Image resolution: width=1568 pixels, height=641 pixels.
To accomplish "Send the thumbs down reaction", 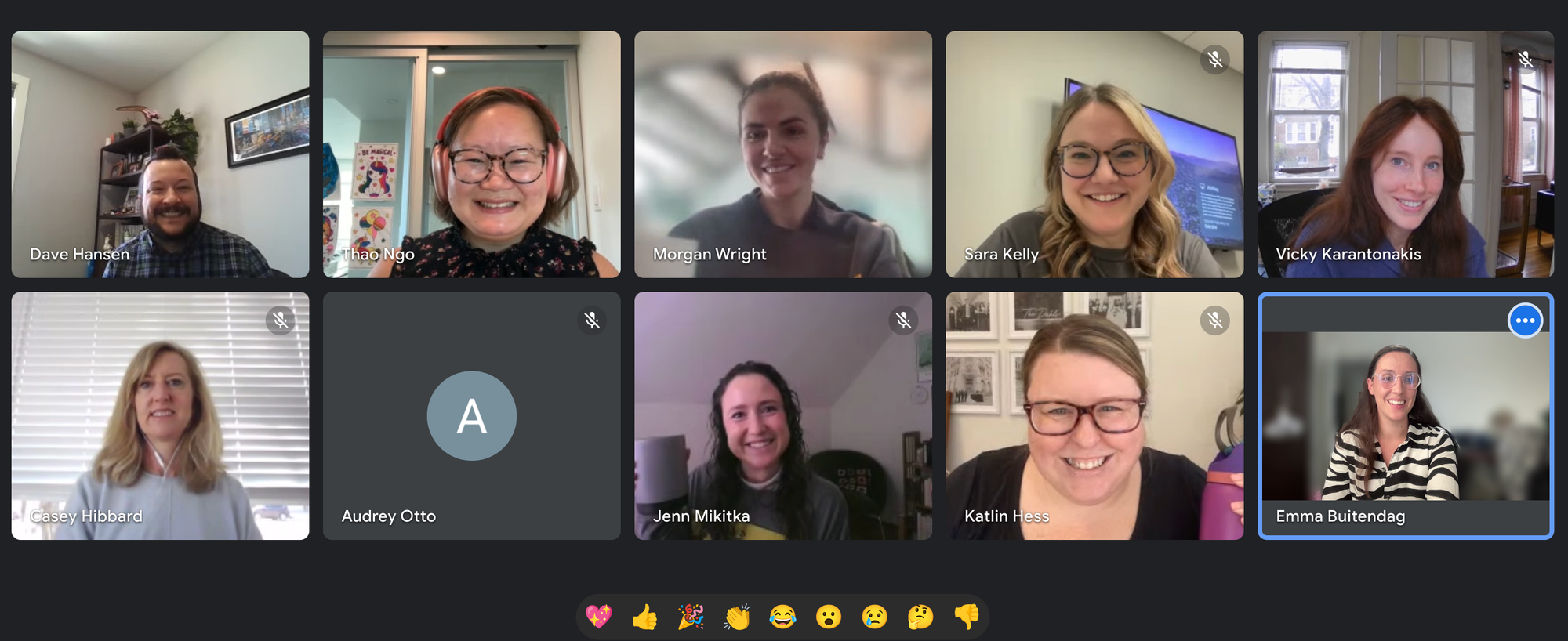I will 967,617.
